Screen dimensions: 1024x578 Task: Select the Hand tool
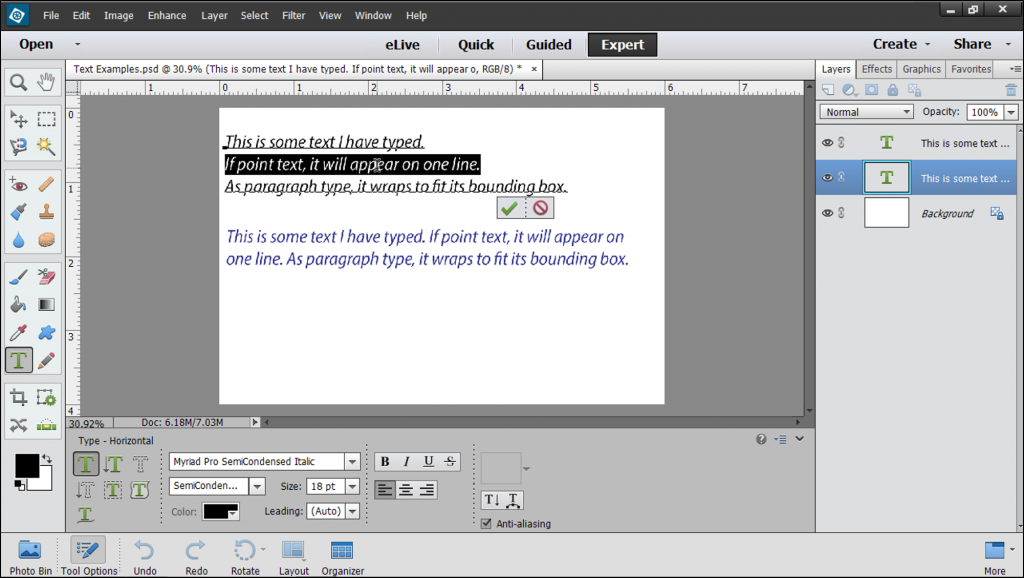pos(46,82)
